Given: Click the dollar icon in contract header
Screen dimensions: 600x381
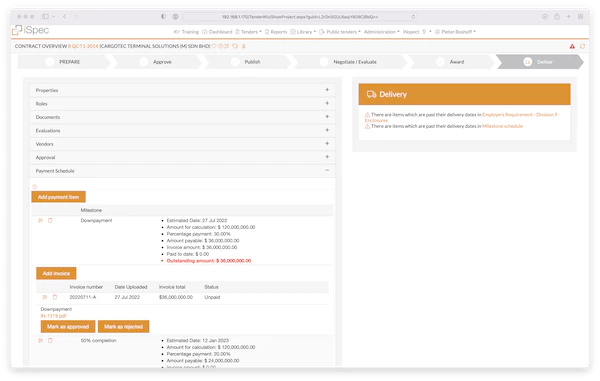Looking at the screenshot, I should pyautogui.click(x=243, y=46).
